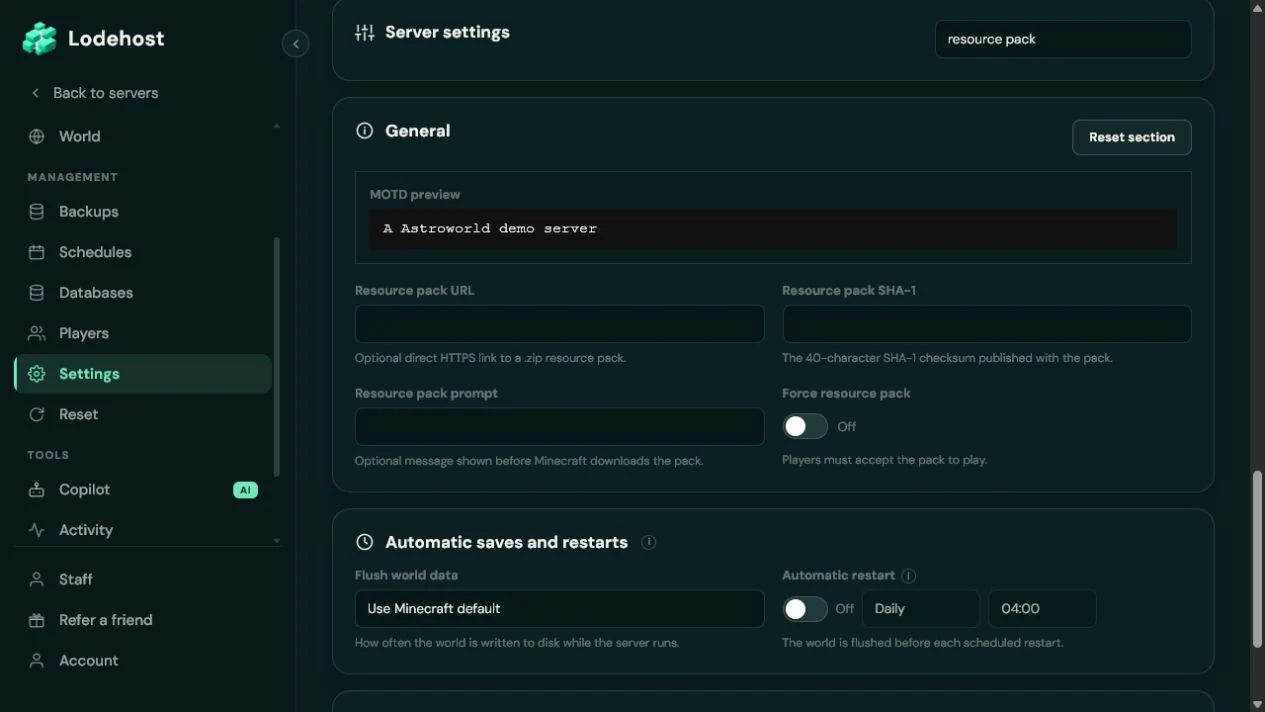
Task: Click the Staff person icon
Action: pos(37,579)
